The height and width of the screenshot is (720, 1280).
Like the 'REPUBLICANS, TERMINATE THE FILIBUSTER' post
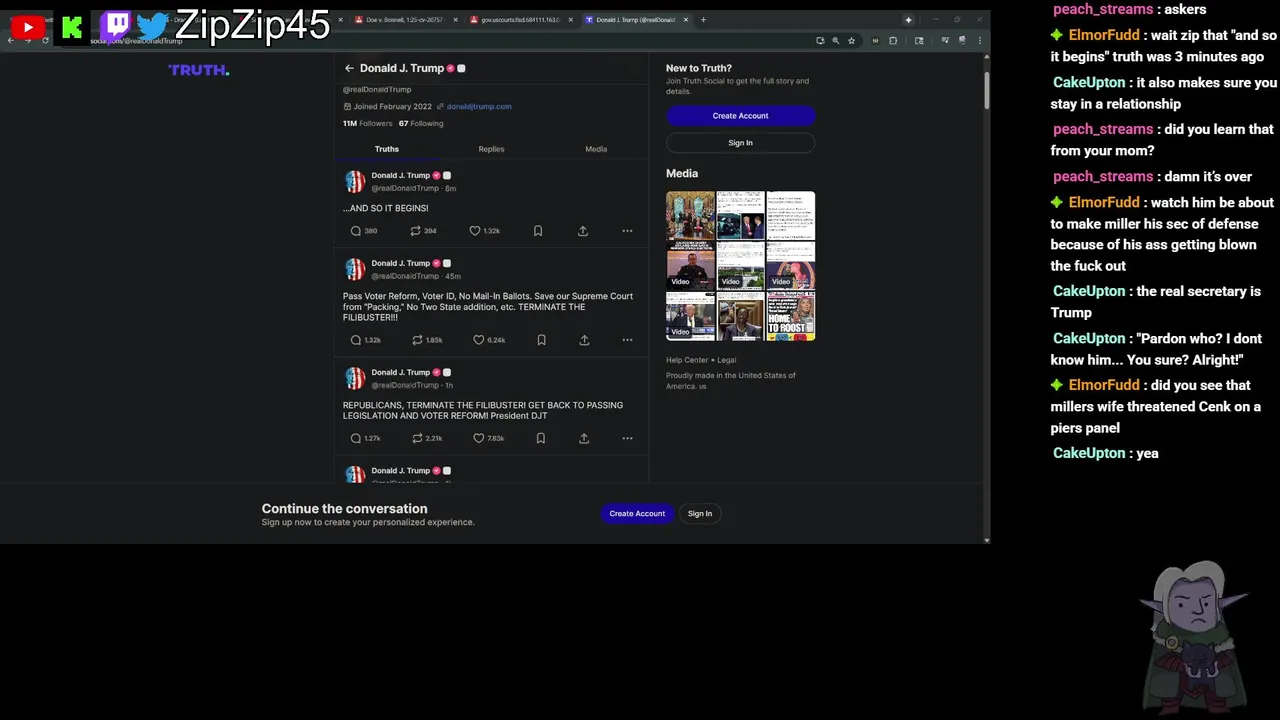(x=478, y=438)
